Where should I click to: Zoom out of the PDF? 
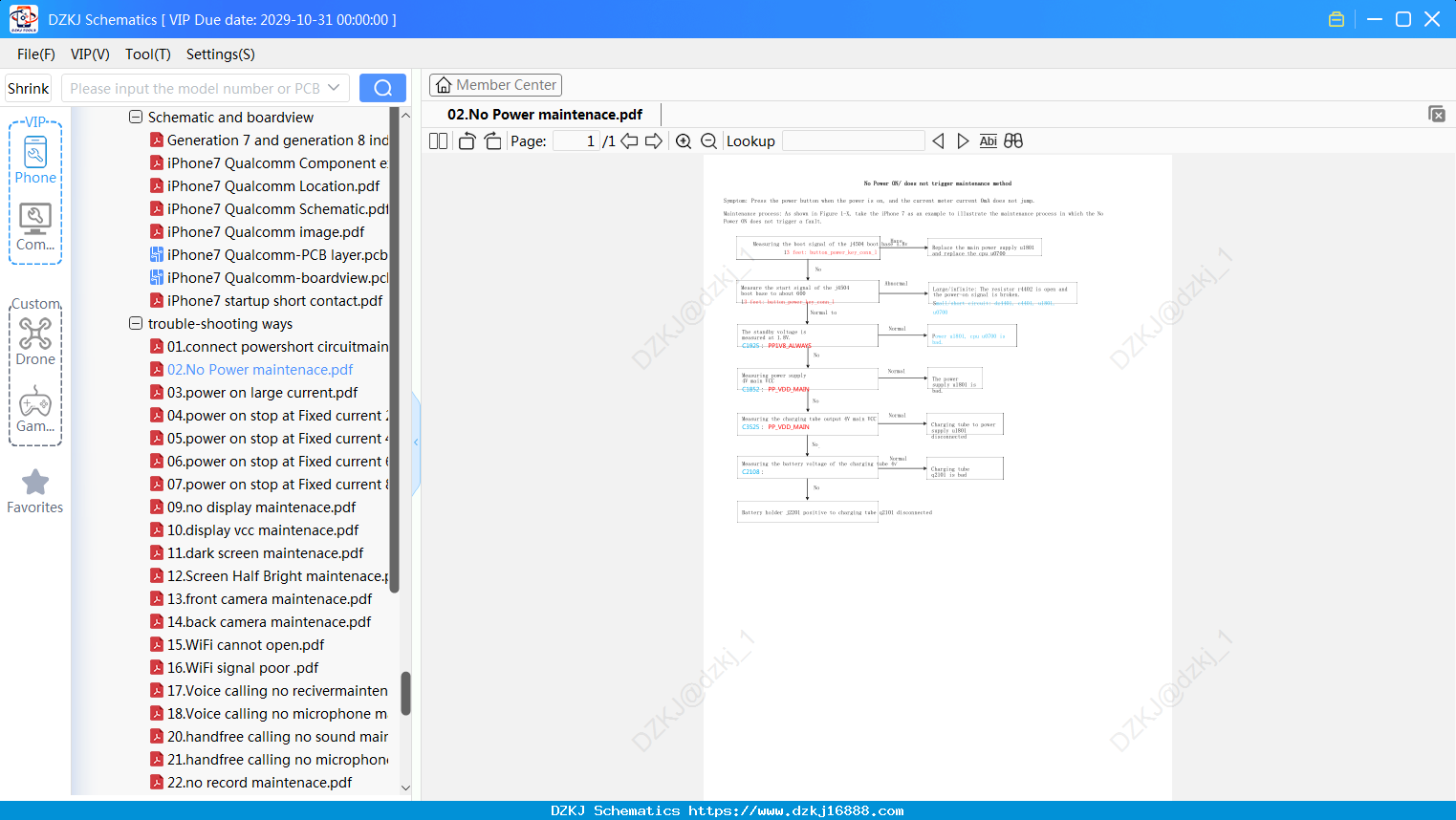[x=709, y=141]
